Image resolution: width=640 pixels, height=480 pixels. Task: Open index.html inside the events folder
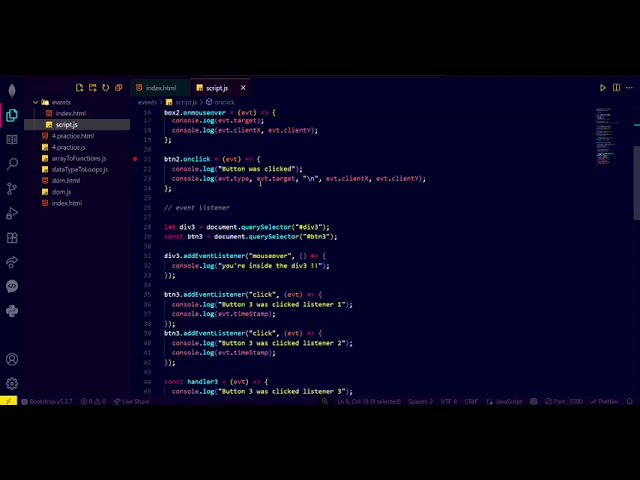(71, 113)
